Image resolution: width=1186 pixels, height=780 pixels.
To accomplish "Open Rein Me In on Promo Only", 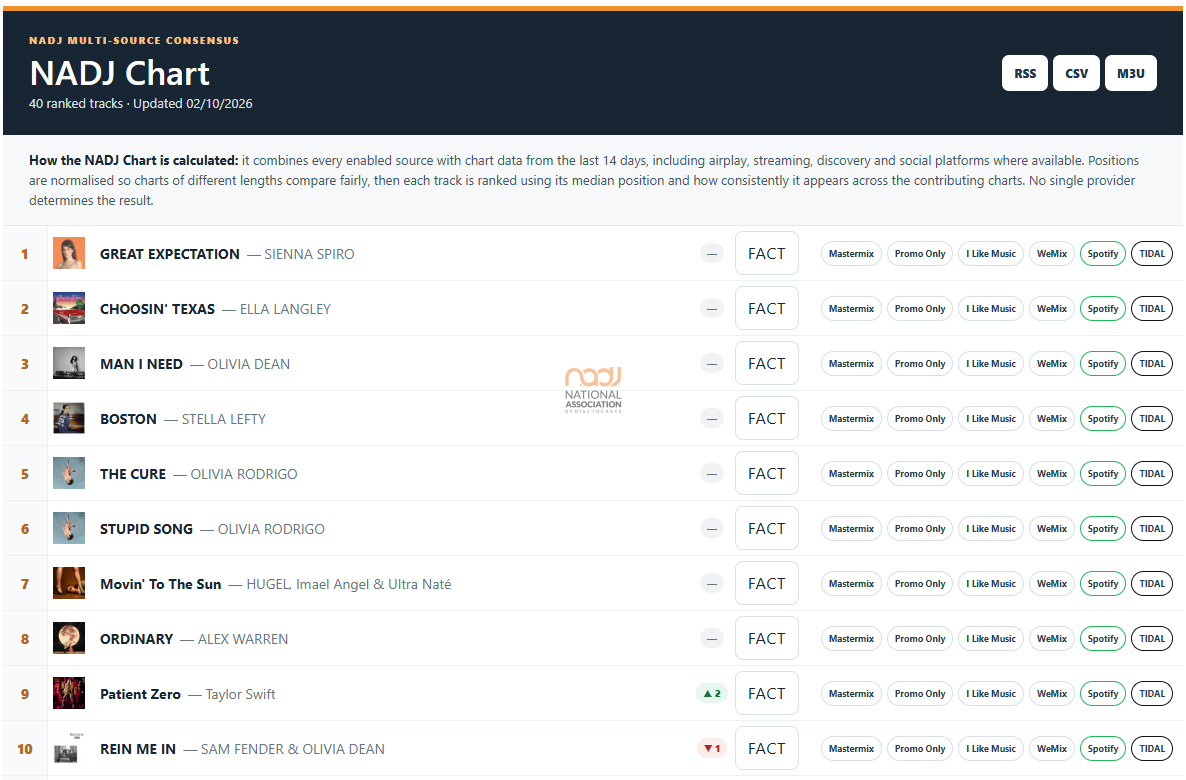I will point(920,749).
